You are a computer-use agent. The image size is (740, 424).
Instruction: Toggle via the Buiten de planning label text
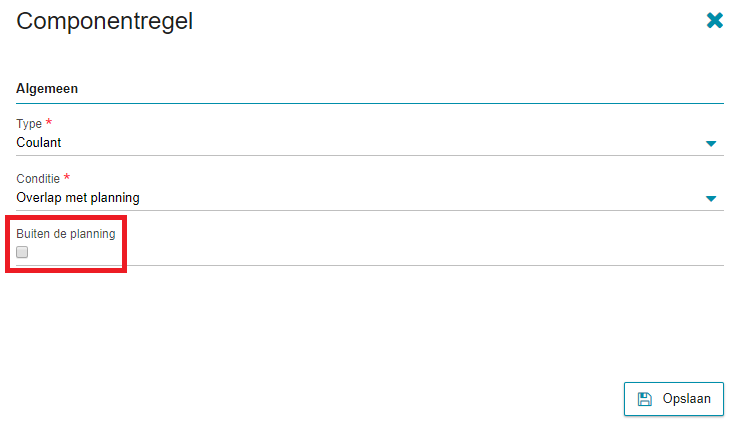coord(66,234)
